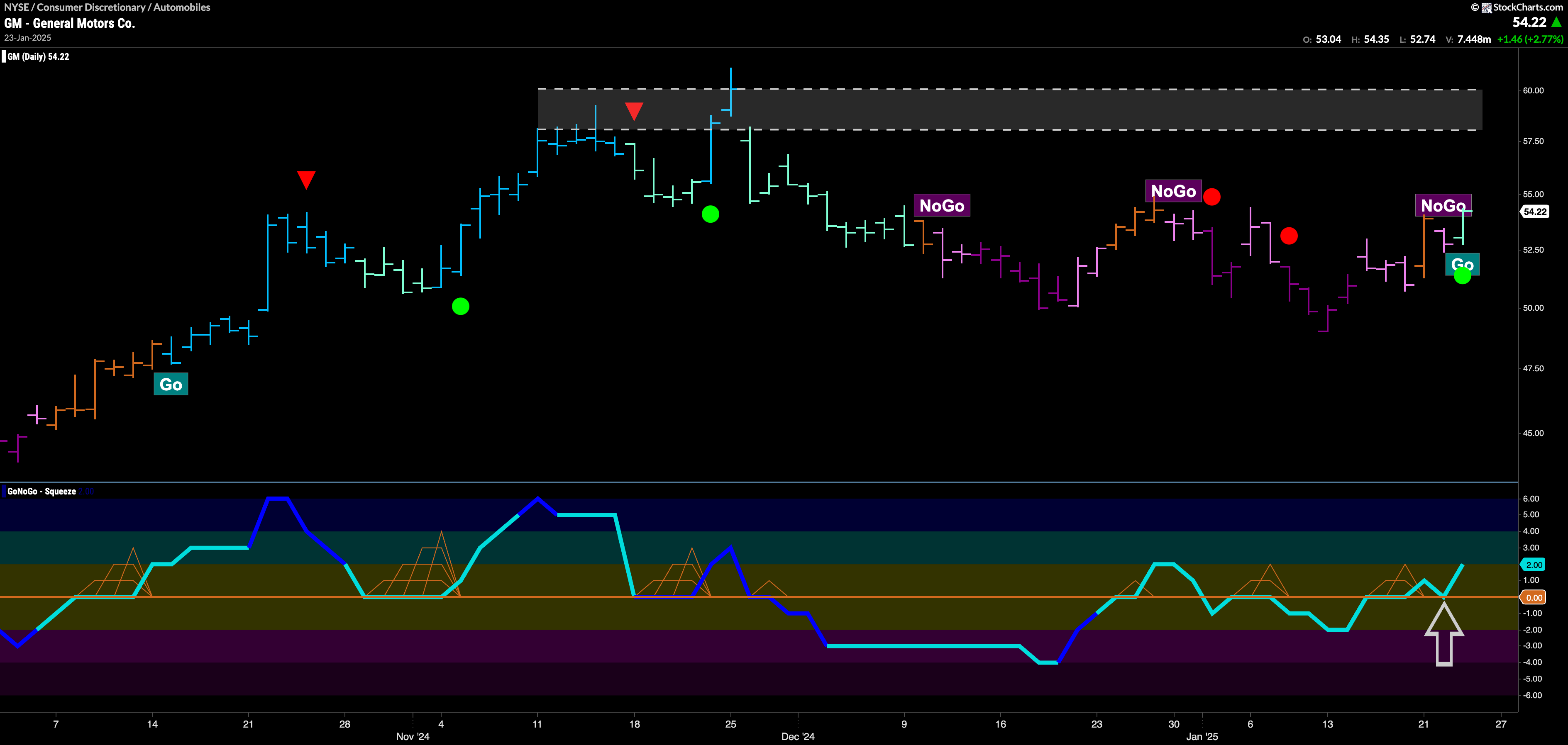
Task: Click the '+1.46 (+2.77%)' change value
Action: pyautogui.click(x=1530, y=39)
